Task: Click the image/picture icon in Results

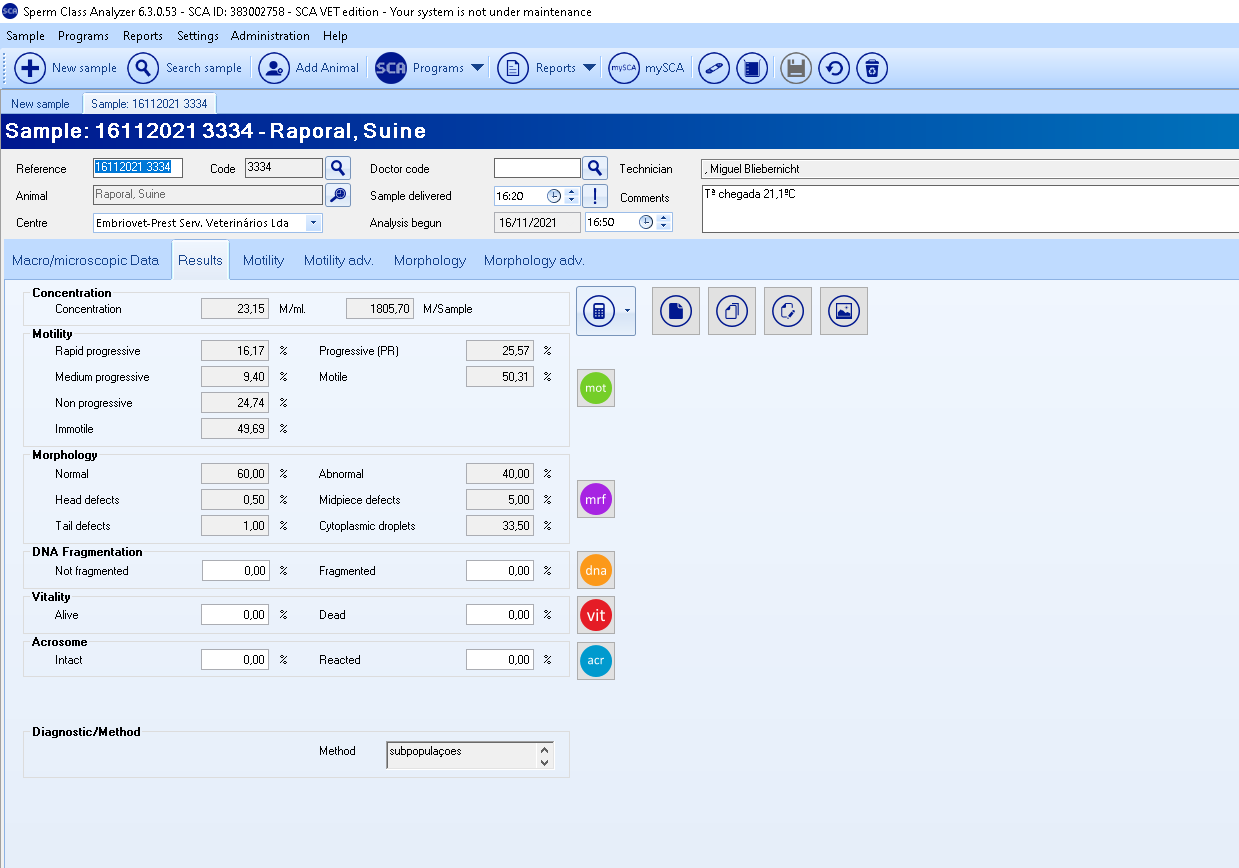Action: point(843,311)
